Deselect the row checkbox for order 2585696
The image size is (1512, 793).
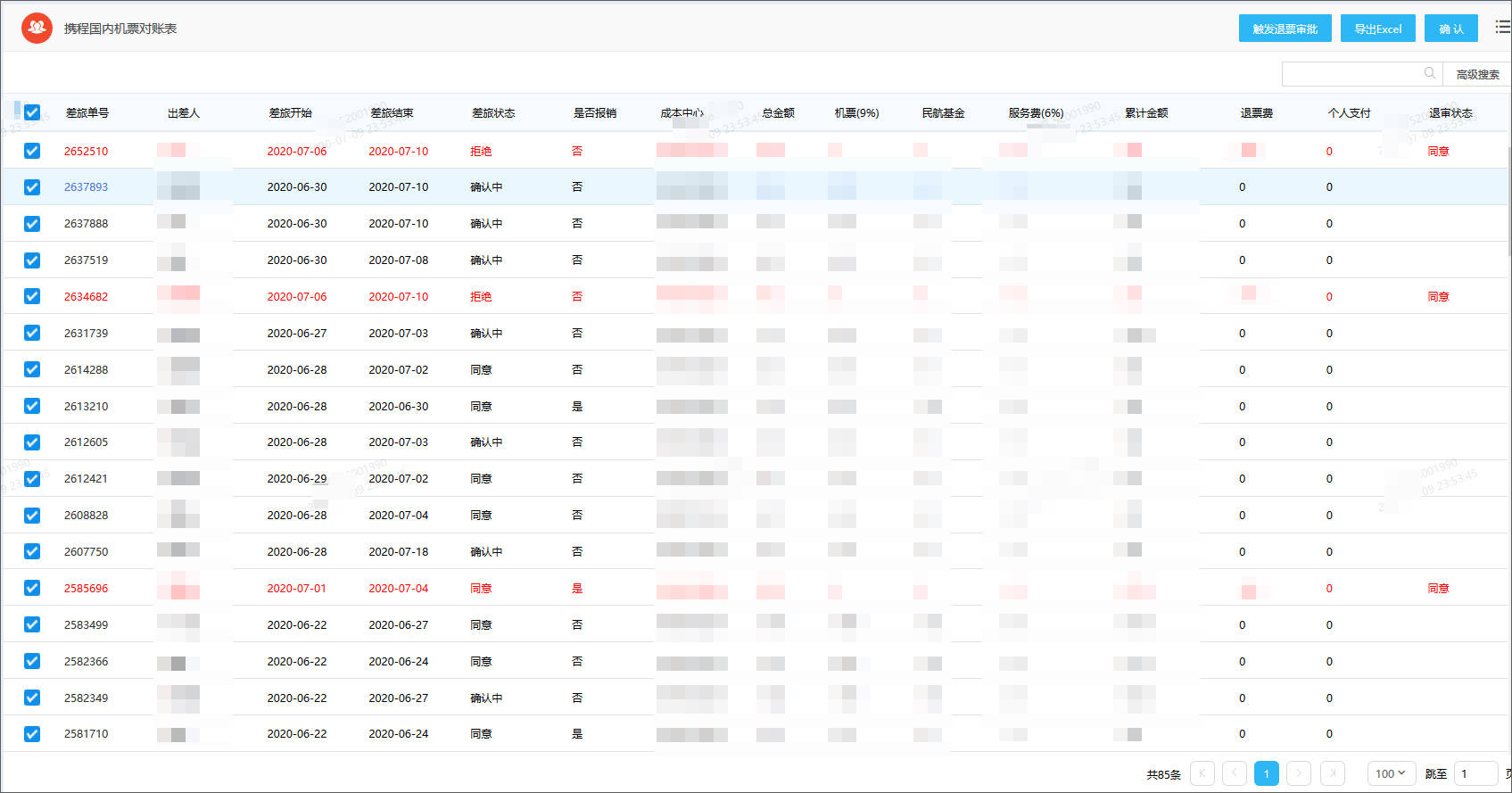point(32,588)
